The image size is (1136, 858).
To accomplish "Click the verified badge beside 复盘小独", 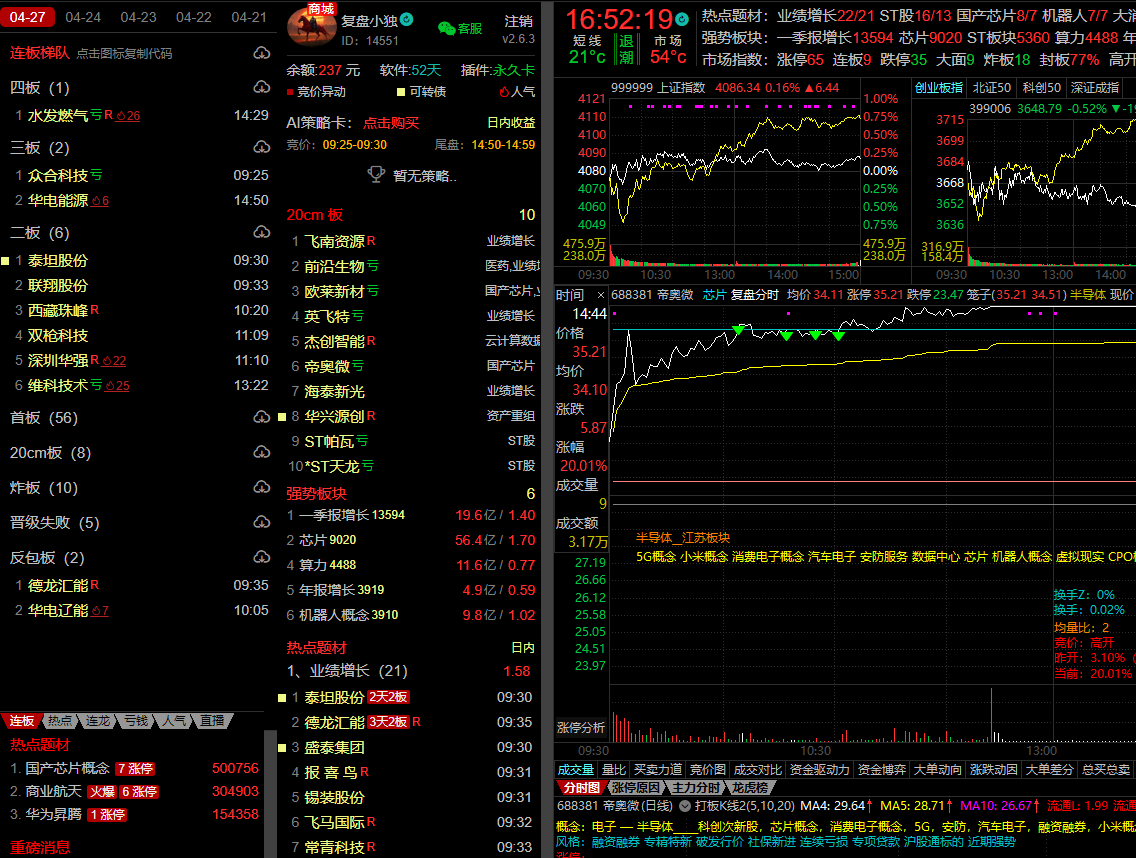I will point(407,20).
